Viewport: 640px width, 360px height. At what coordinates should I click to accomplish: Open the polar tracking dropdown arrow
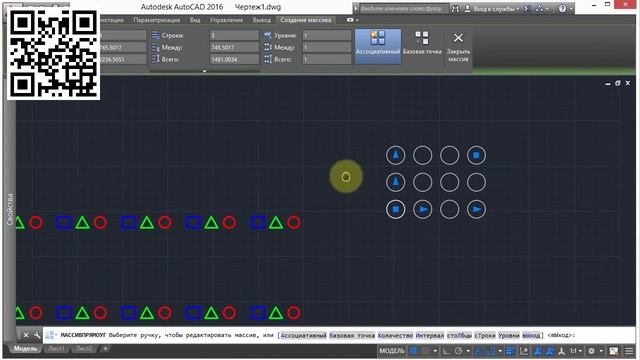(x=468, y=351)
